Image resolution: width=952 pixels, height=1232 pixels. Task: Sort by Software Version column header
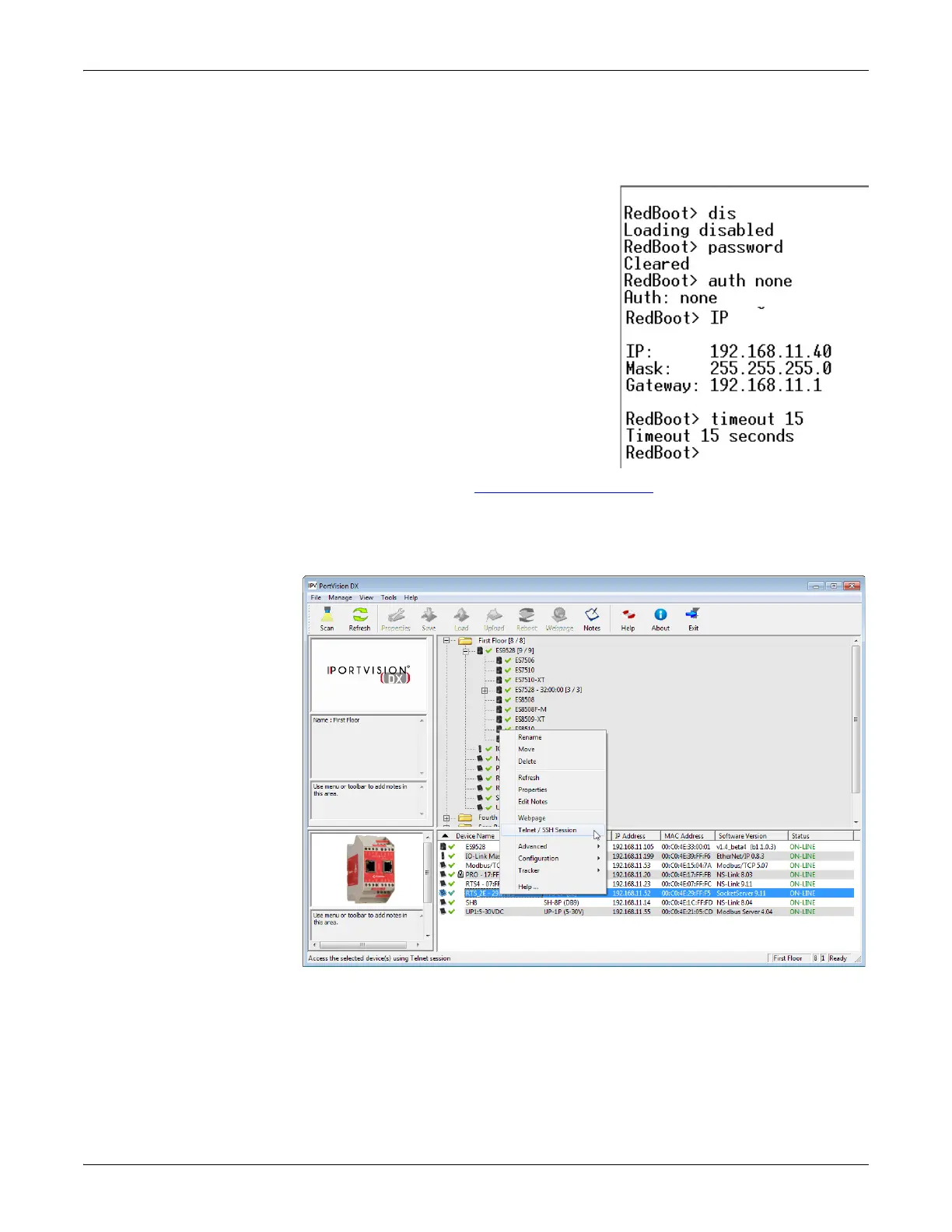pyautogui.click(x=751, y=836)
